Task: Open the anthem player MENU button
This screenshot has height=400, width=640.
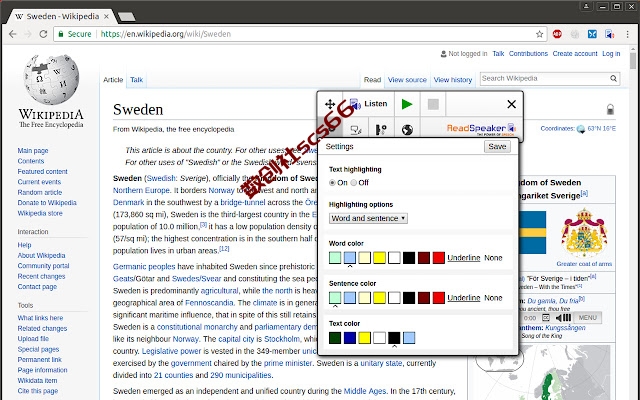Action: [587, 318]
